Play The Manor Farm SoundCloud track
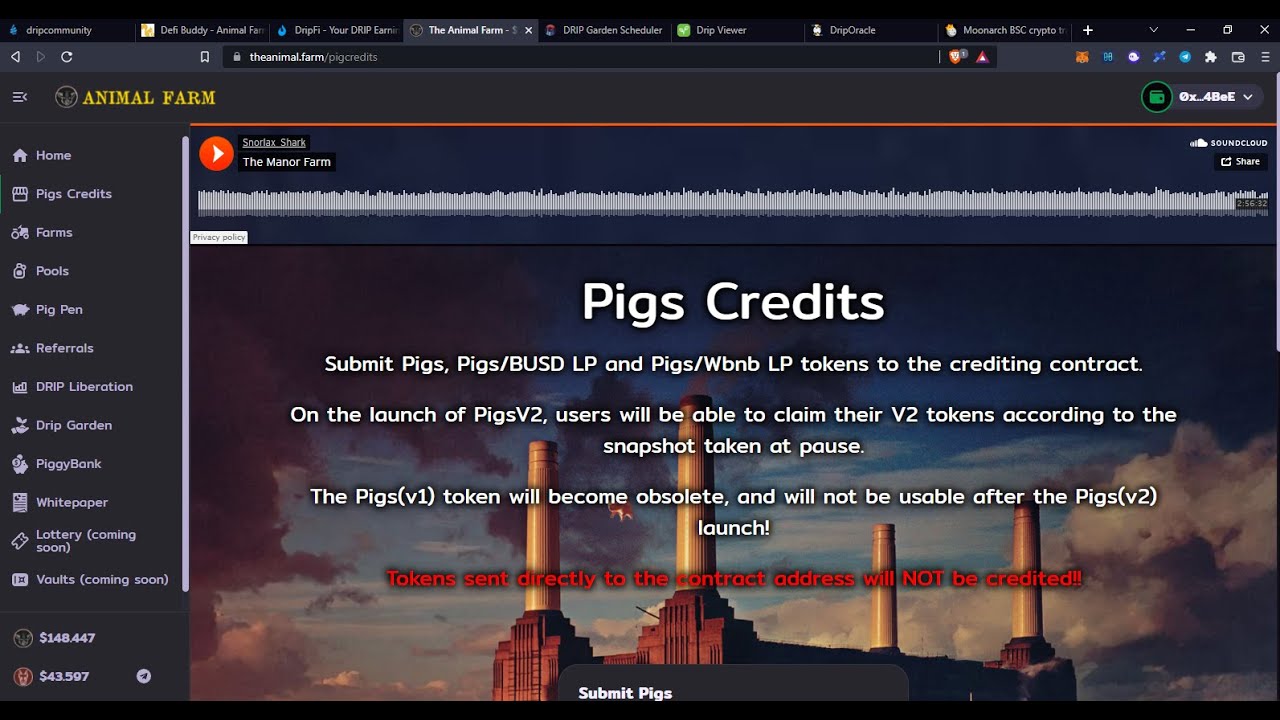The height and width of the screenshot is (720, 1280). click(216, 153)
